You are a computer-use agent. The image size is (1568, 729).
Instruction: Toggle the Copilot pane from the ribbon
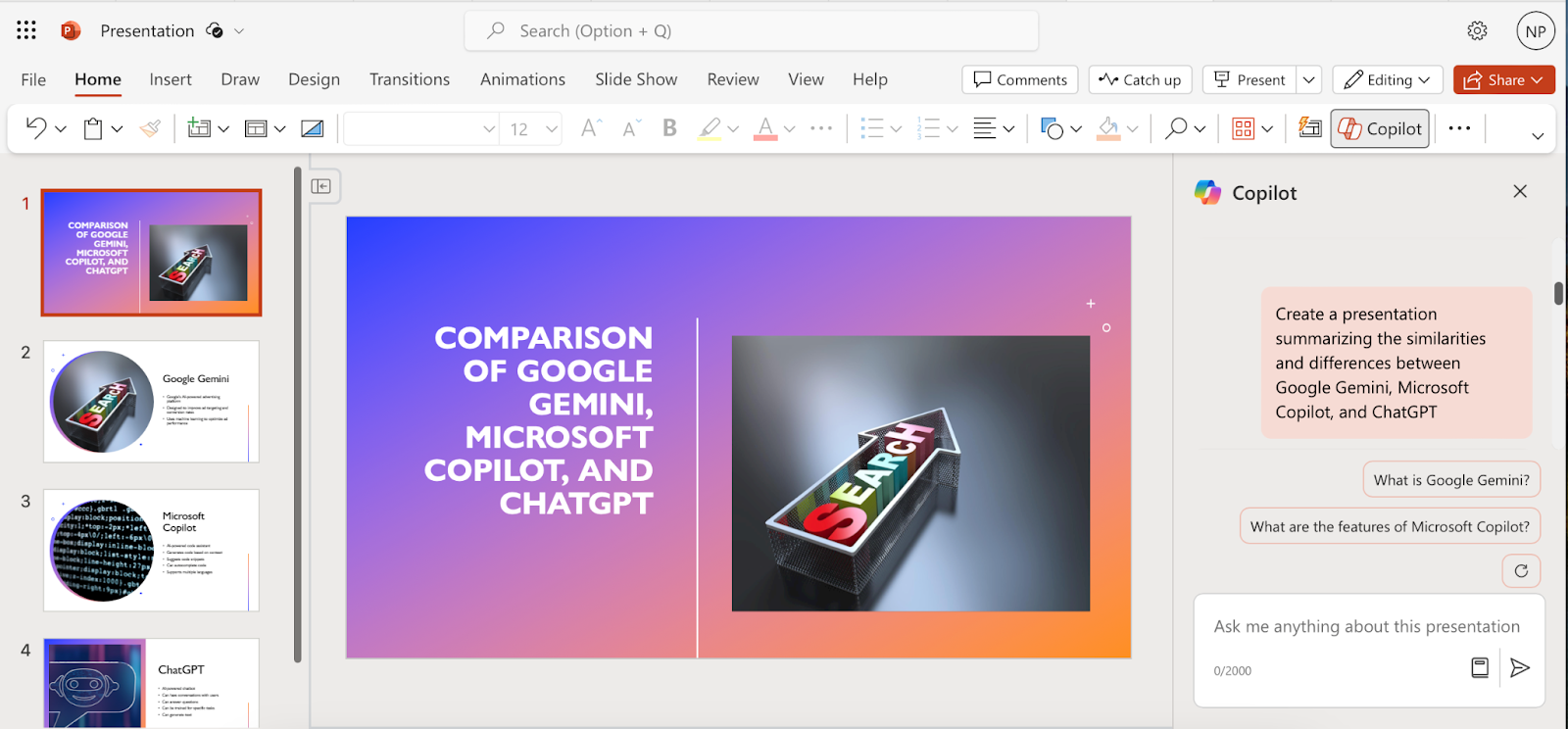click(1380, 128)
